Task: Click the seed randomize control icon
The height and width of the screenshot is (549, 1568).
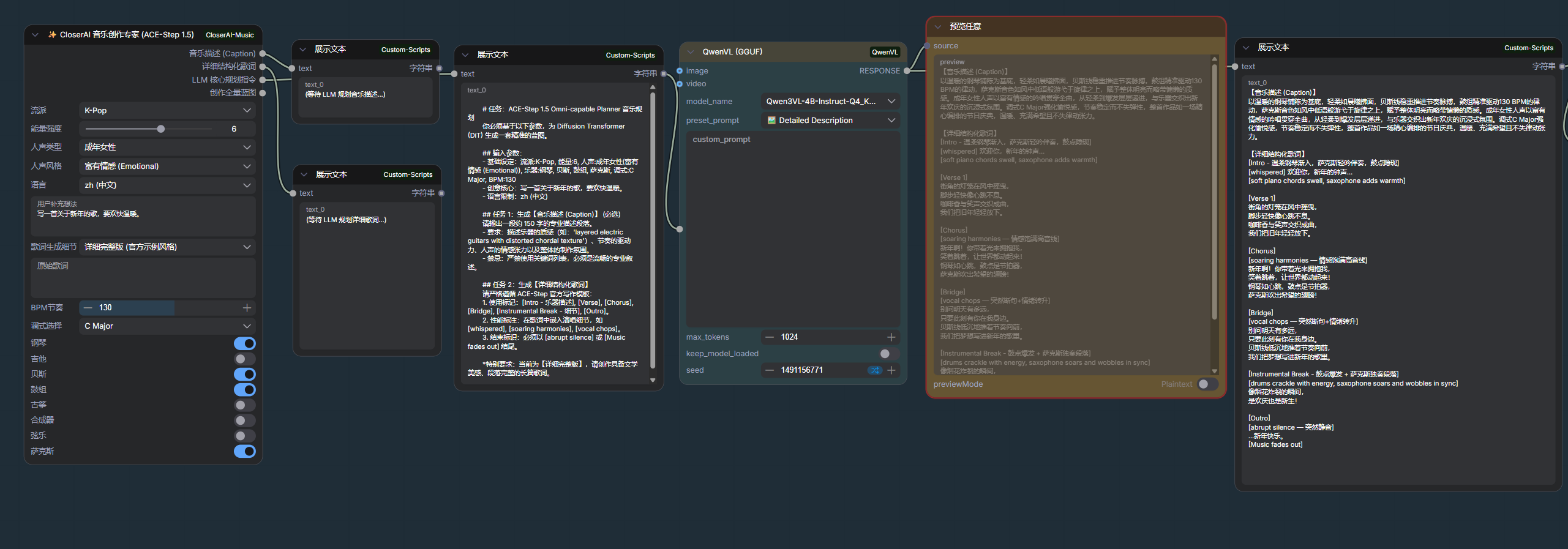Action: pyautogui.click(x=875, y=370)
